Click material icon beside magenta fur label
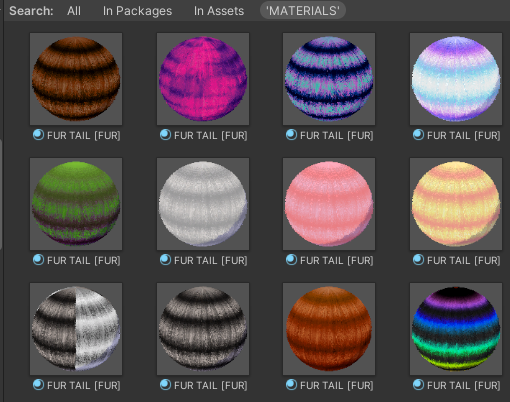The width and height of the screenshot is (510, 402). click(x=165, y=135)
